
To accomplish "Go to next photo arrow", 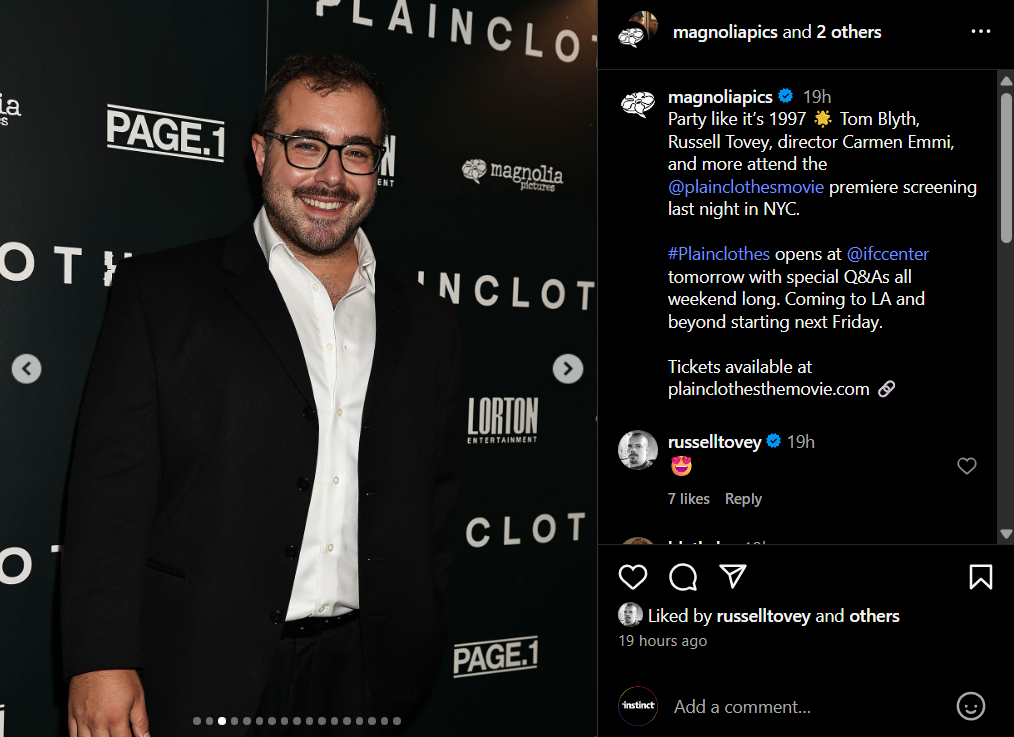I will pos(568,368).
